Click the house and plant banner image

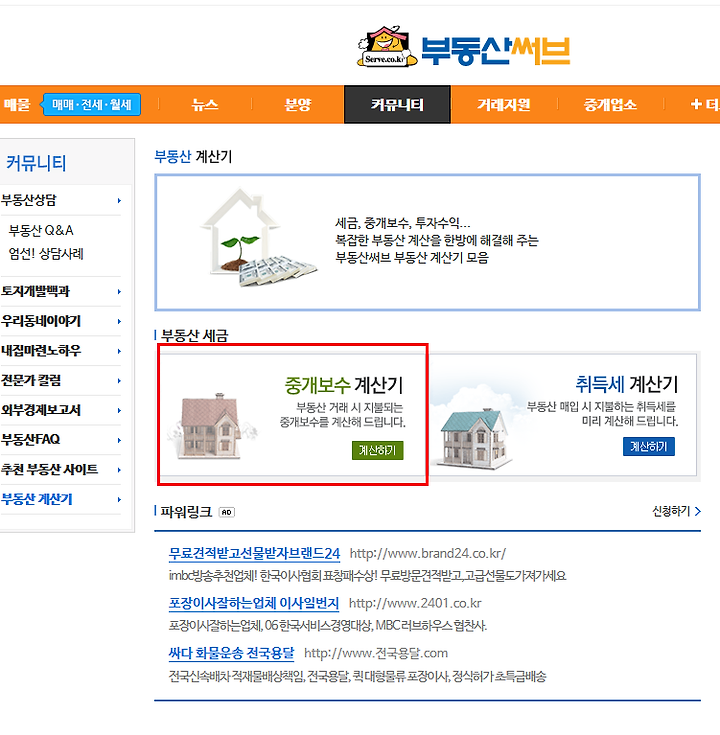click(x=259, y=238)
